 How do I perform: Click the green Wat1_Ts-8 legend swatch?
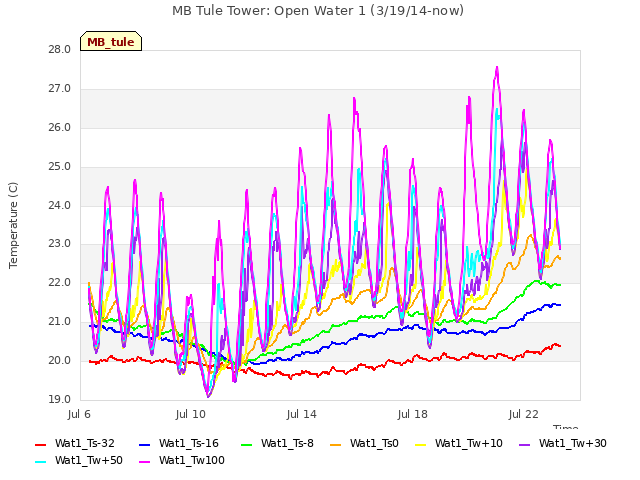coord(247,444)
